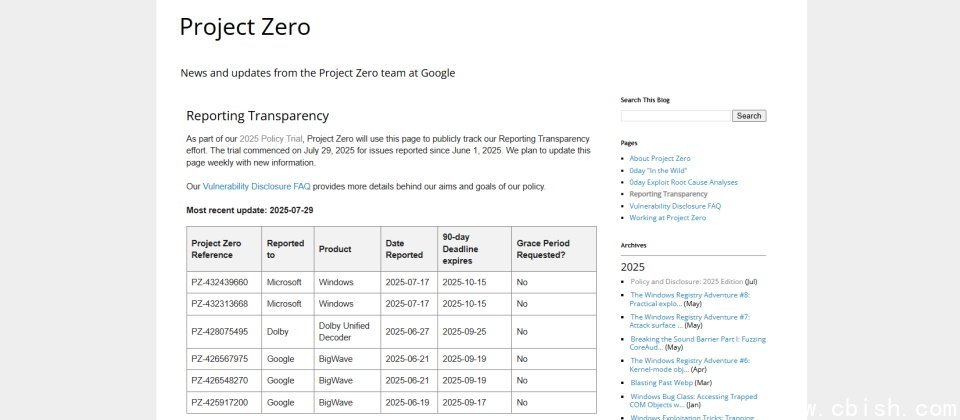Go to About Project Zero page
The image size is (960, 420).
[x=659, y=158]
